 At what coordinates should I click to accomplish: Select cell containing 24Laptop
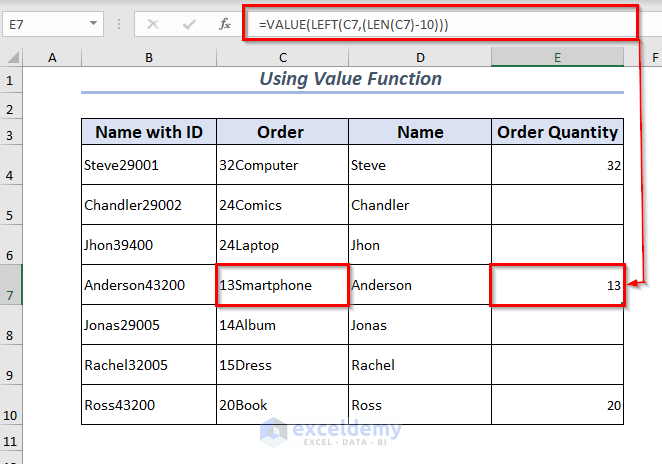pos(282,245)
